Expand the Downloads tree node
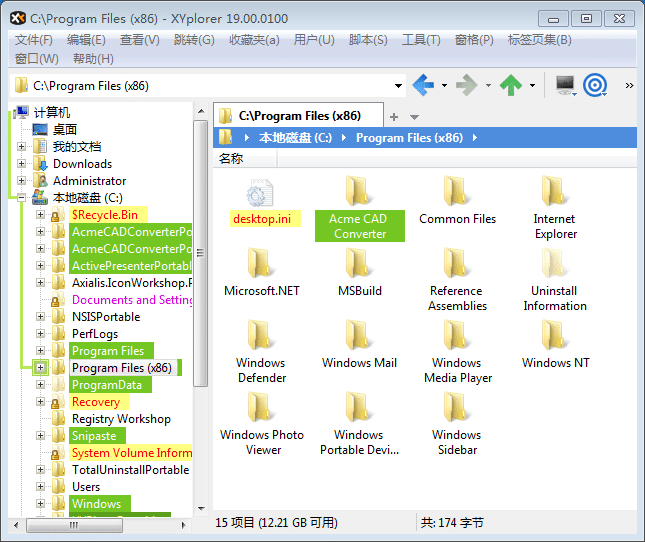The image size is (645, 542). 21,163
